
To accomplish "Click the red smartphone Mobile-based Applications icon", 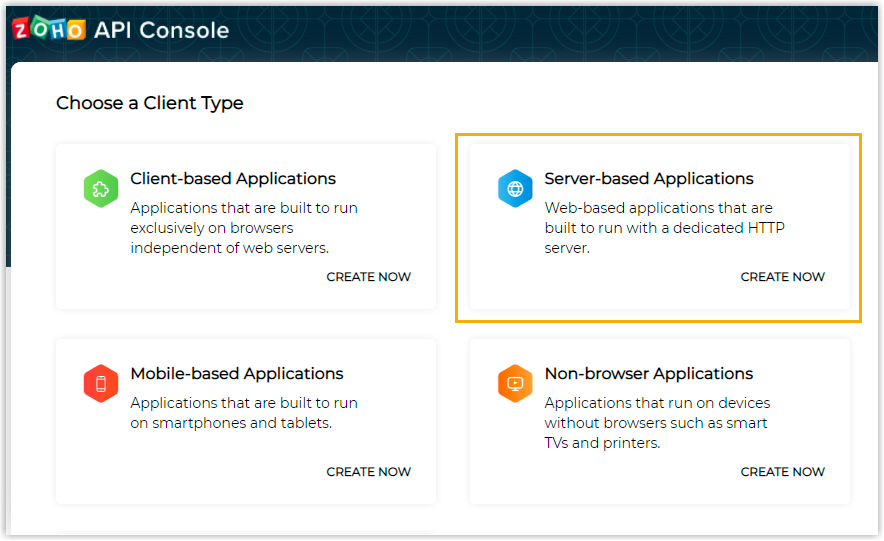I will (101, 383).
